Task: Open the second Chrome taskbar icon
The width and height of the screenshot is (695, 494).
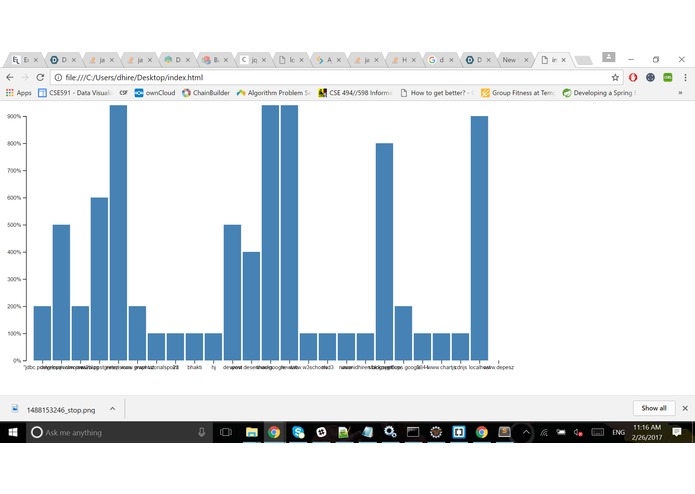Action: click(x=482, y=432)
